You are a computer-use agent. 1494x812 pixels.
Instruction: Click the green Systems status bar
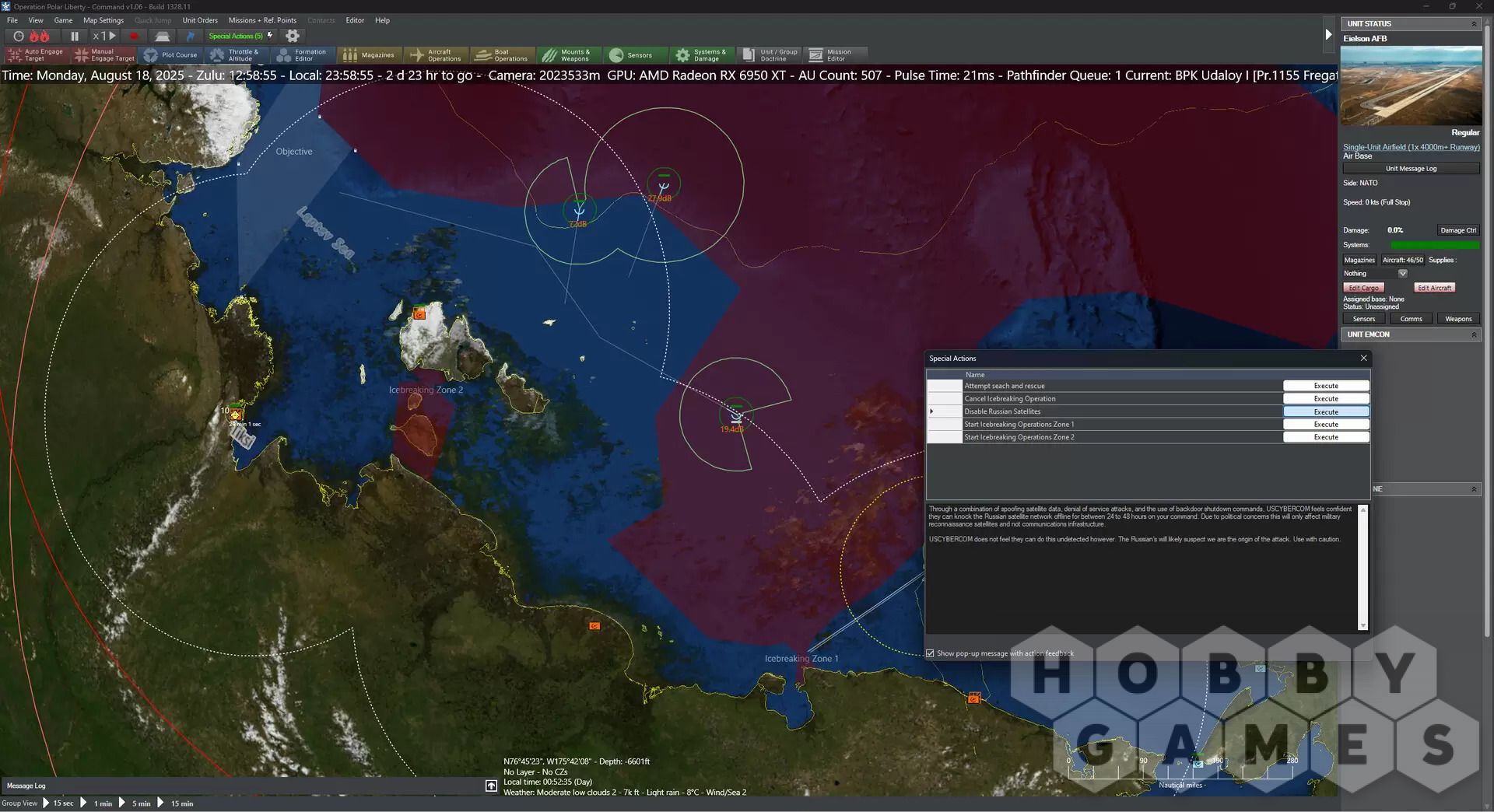point(1435,245)
